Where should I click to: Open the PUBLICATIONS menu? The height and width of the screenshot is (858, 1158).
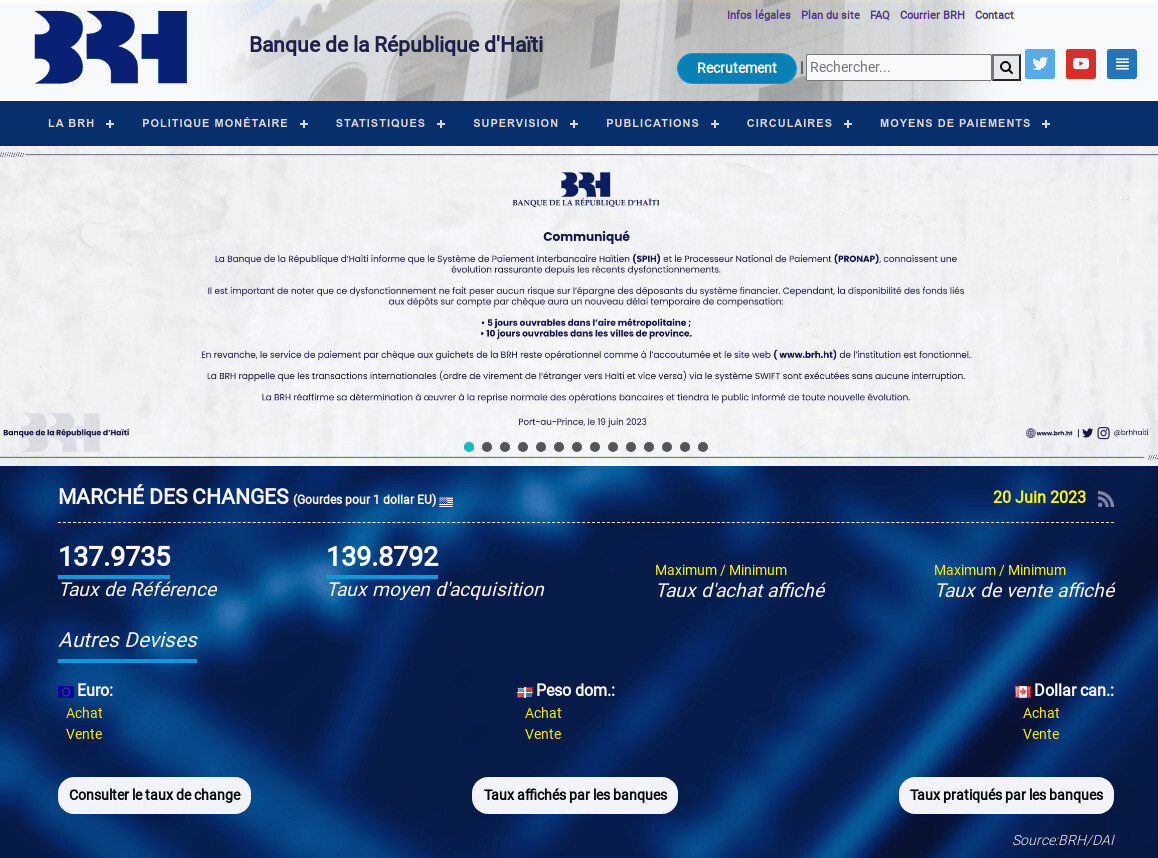click(652, 123)
